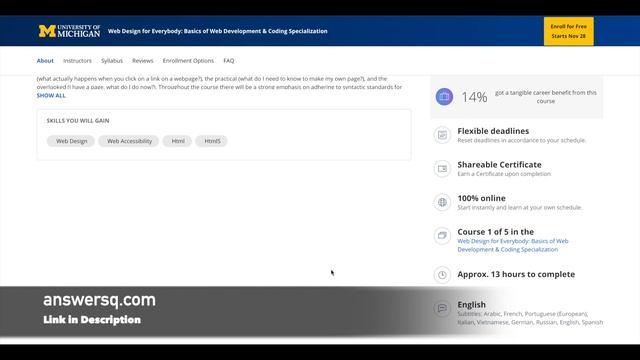Switch to the Instructors tab

tap(77, 60)
